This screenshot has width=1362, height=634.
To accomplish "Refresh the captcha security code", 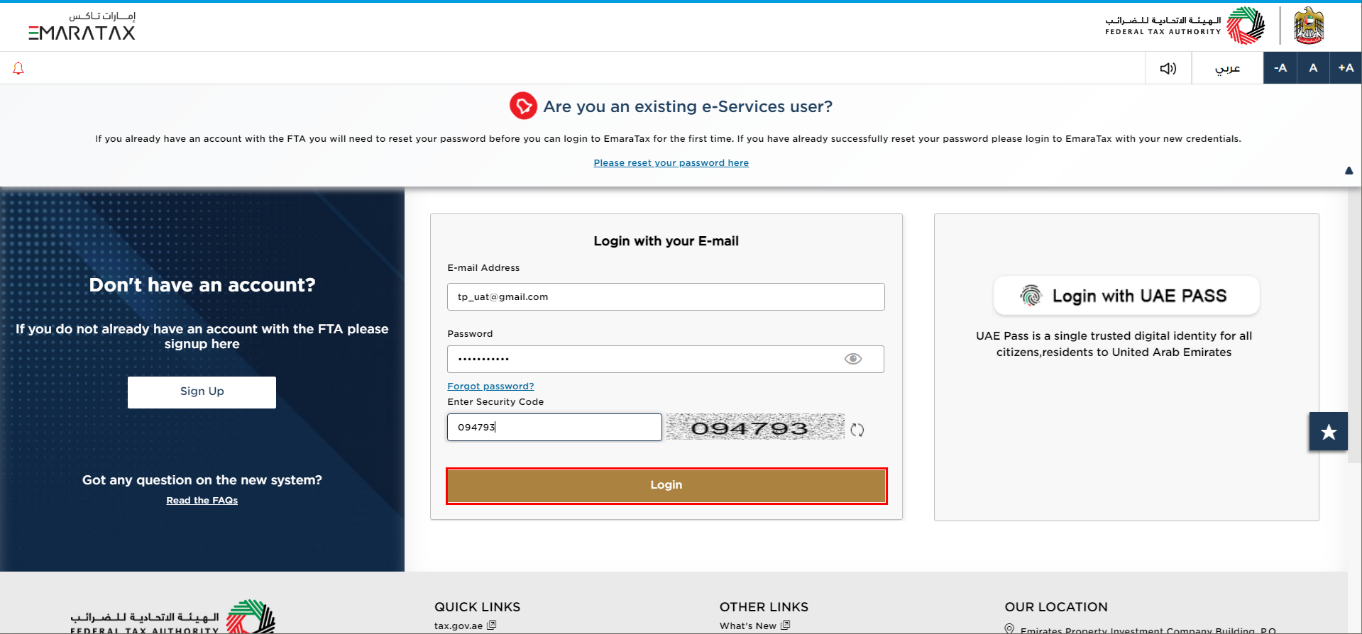I will [x=857, y=430].
